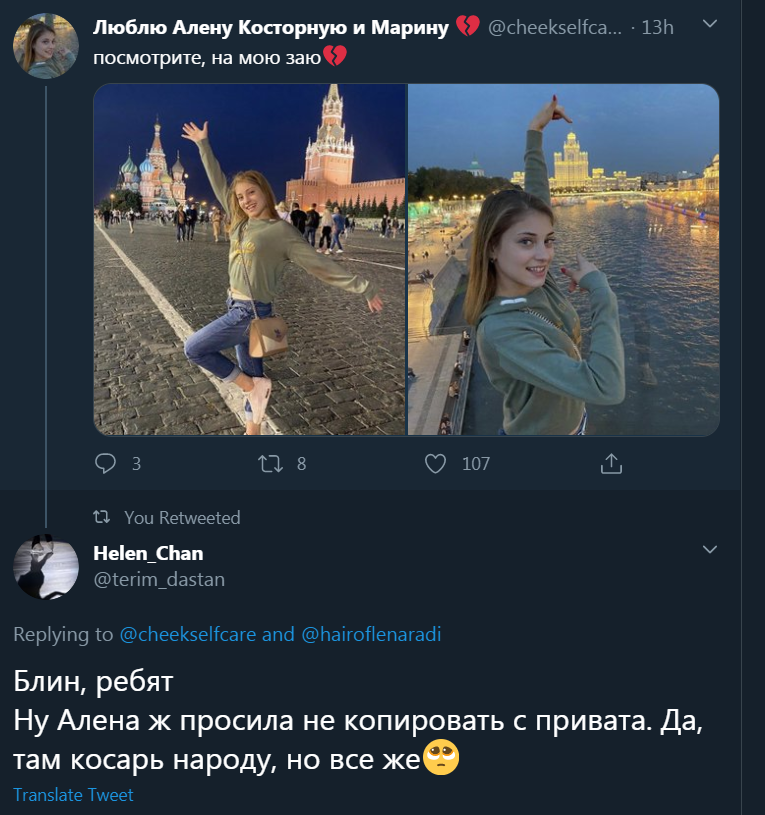Open the river night view photo
This screenshot has height=815, width=765.
coord(563,260)
